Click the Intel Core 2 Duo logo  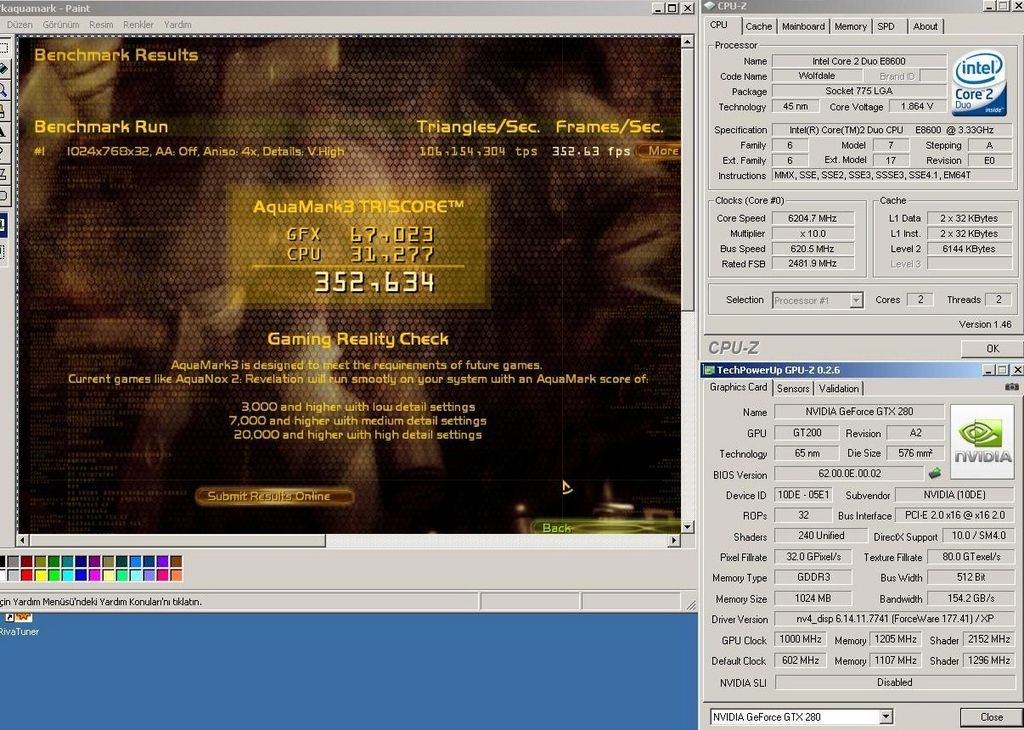pos(979,84)
